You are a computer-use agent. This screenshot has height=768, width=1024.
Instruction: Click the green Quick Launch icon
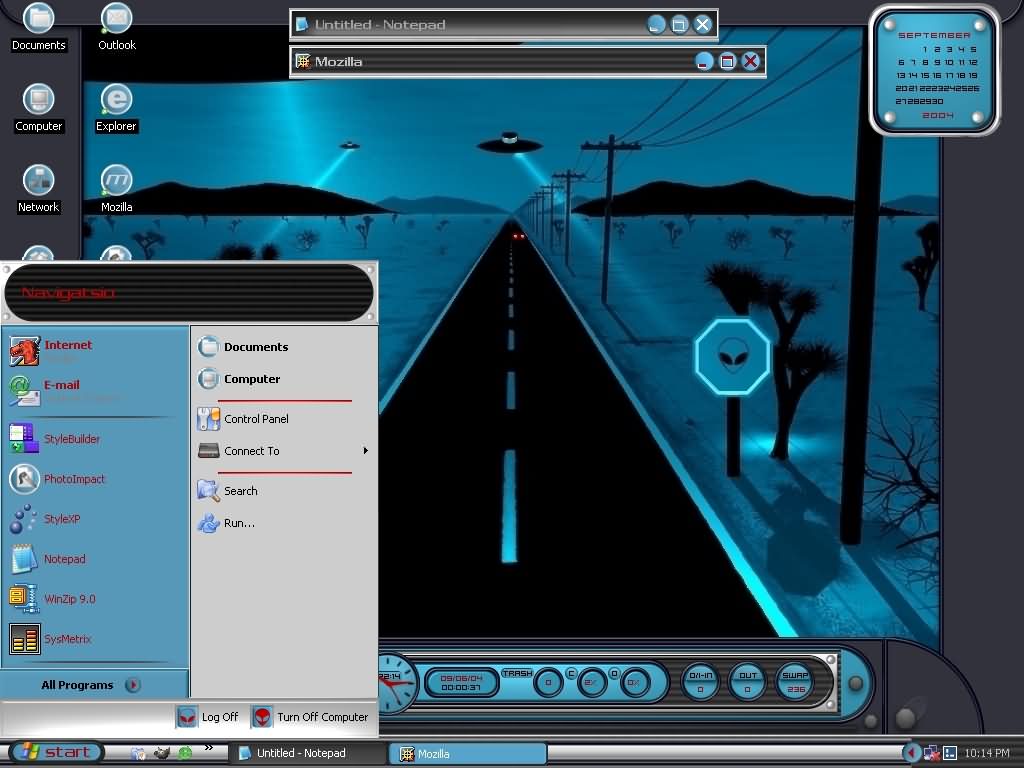coord(185,753)
